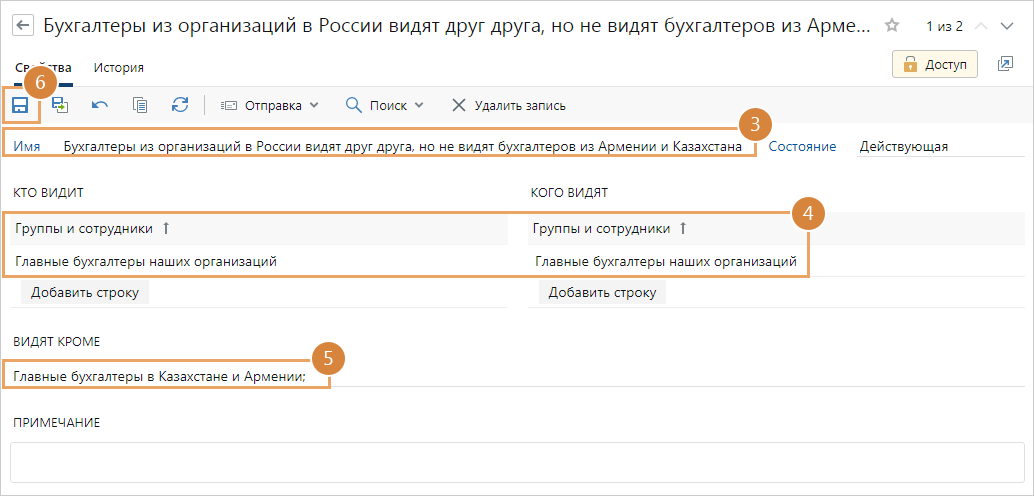Click Удалить запись to delete the record
Screen dimensions: 1034x496
[509, 105]
